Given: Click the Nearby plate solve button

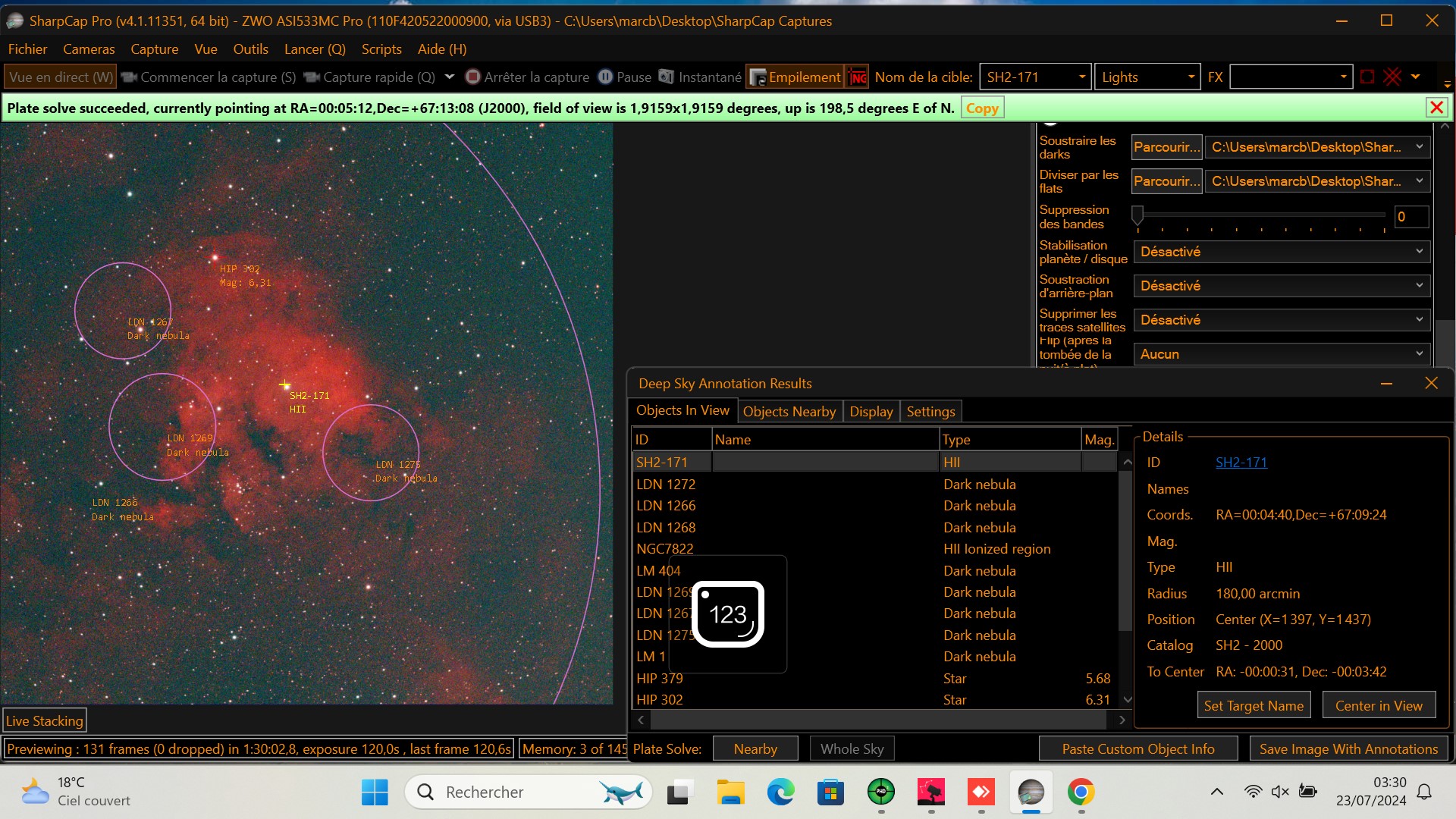Looking at the screenshot, I should 755,748.
